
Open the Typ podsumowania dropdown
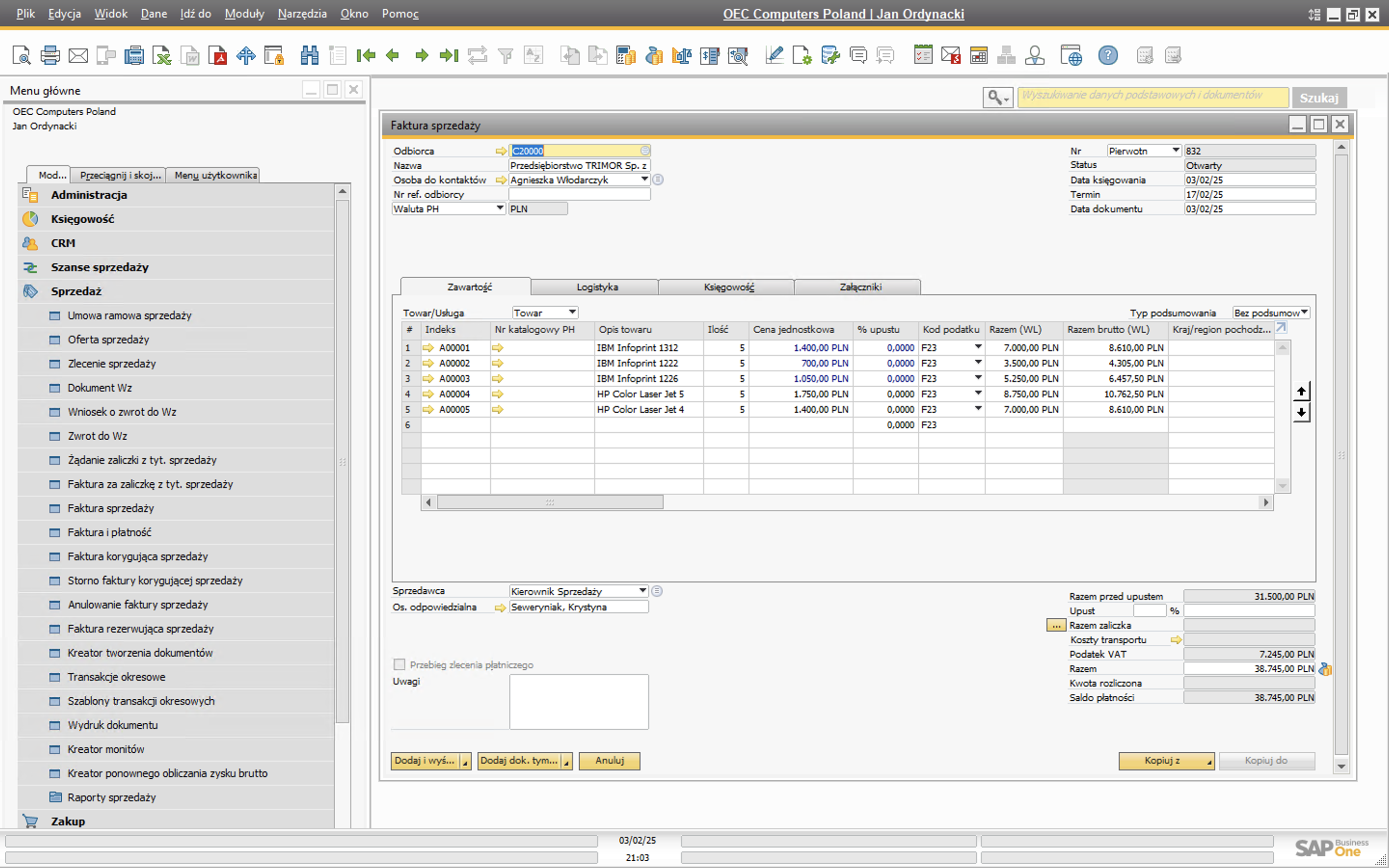(1304, 312)
